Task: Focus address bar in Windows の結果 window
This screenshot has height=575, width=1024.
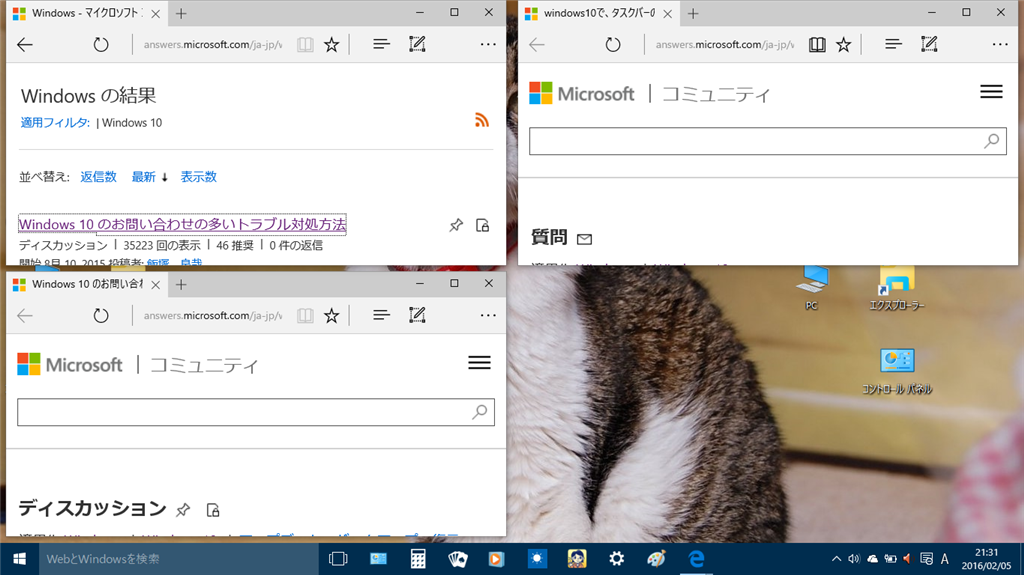Action: (213, 44)
